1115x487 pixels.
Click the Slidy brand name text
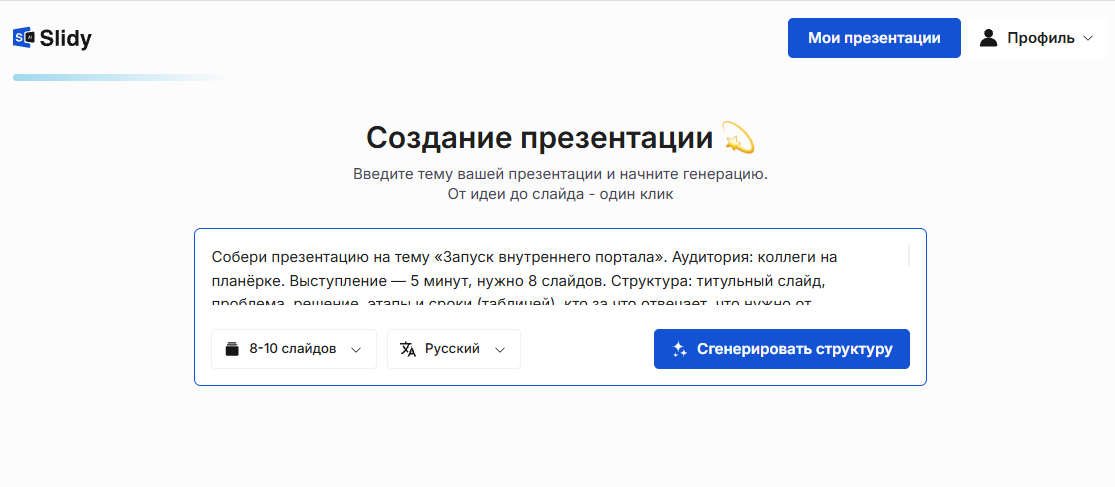(x=65, y=38)
